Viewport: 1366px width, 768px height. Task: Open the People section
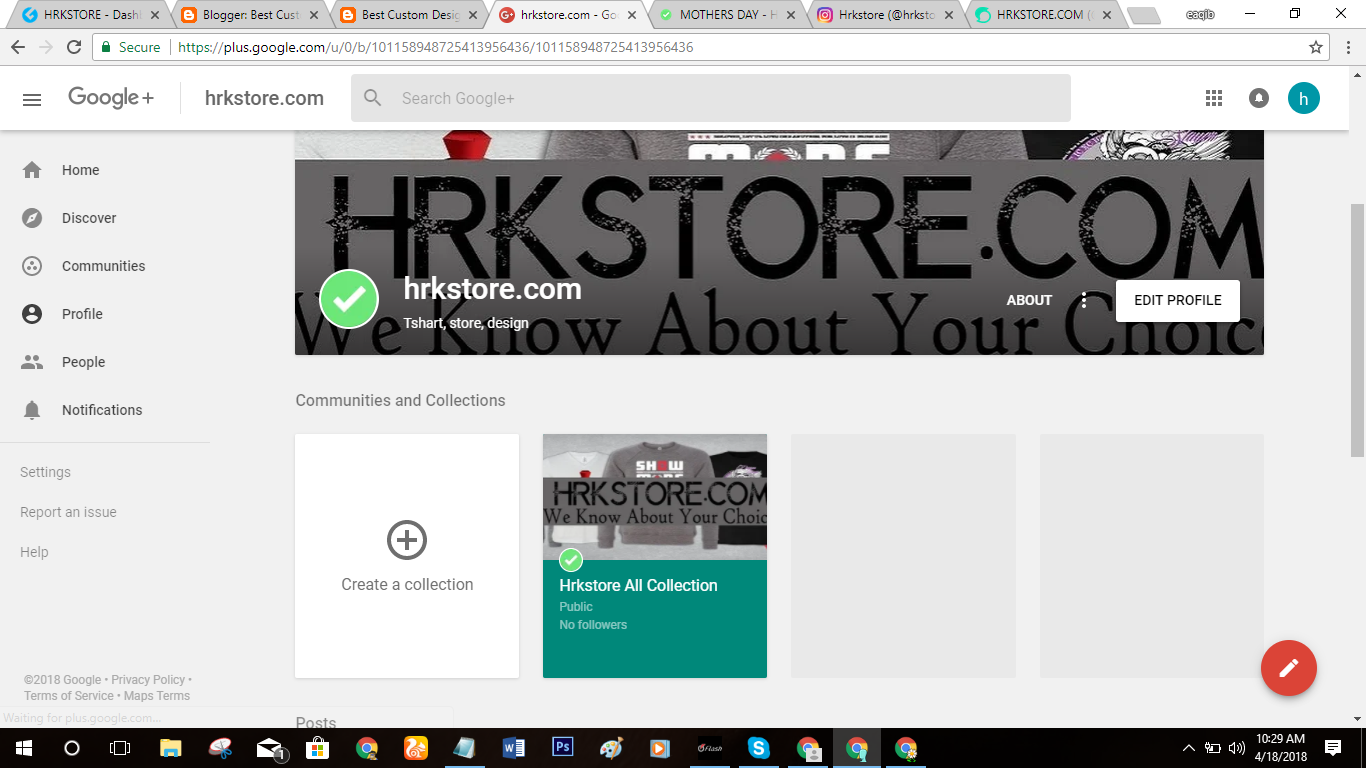tap(83, 362)
